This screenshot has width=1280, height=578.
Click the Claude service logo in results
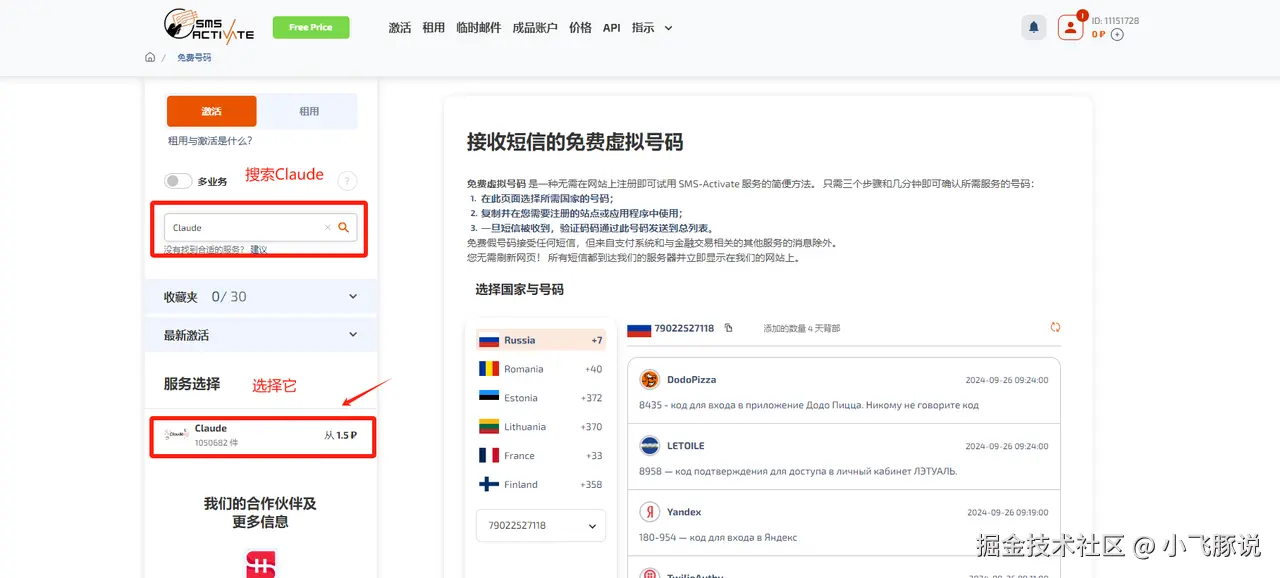pyautogui.click(x=176, y=435)
